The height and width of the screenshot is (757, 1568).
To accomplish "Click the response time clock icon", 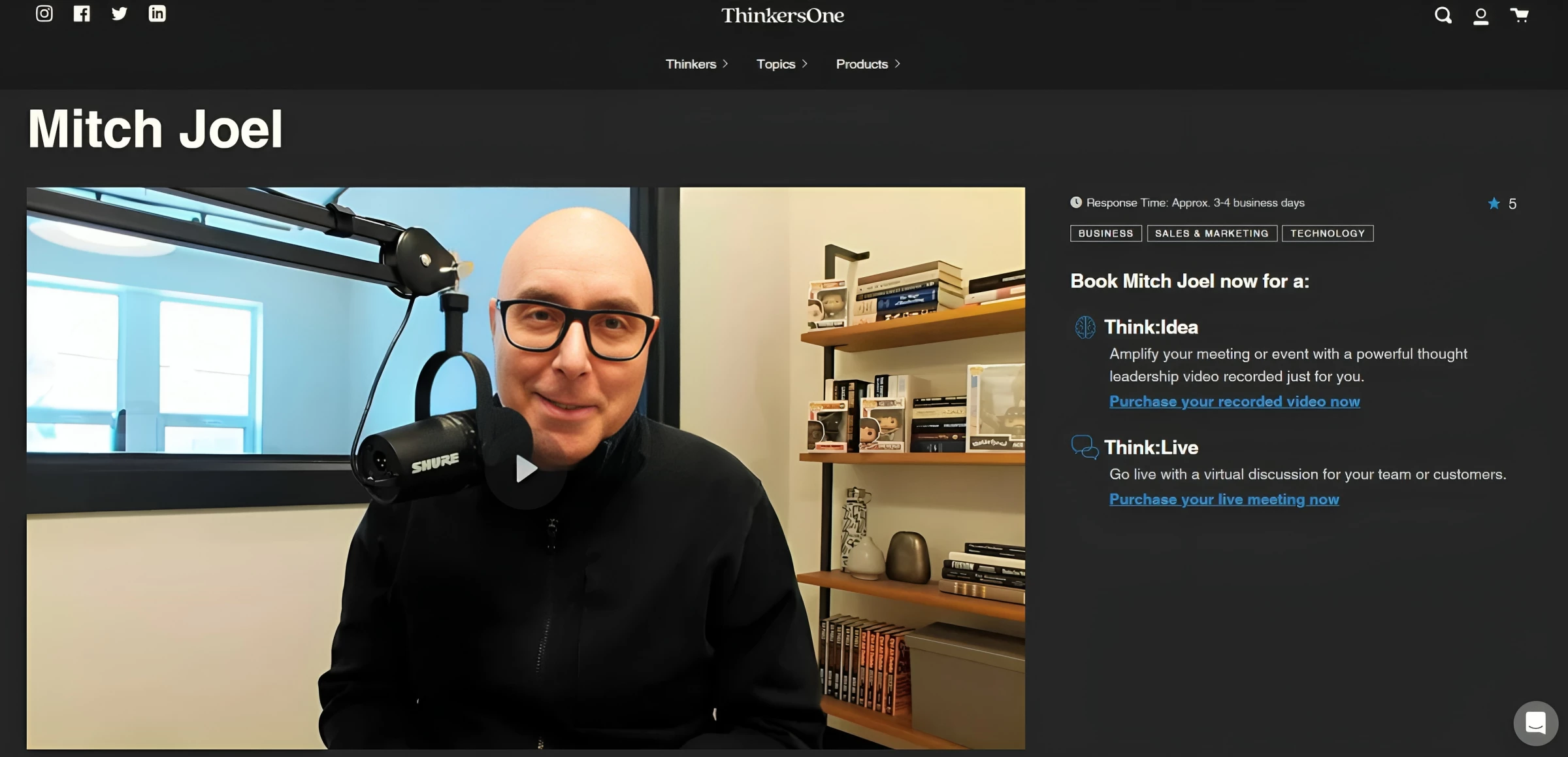I will click(1076, 203).
